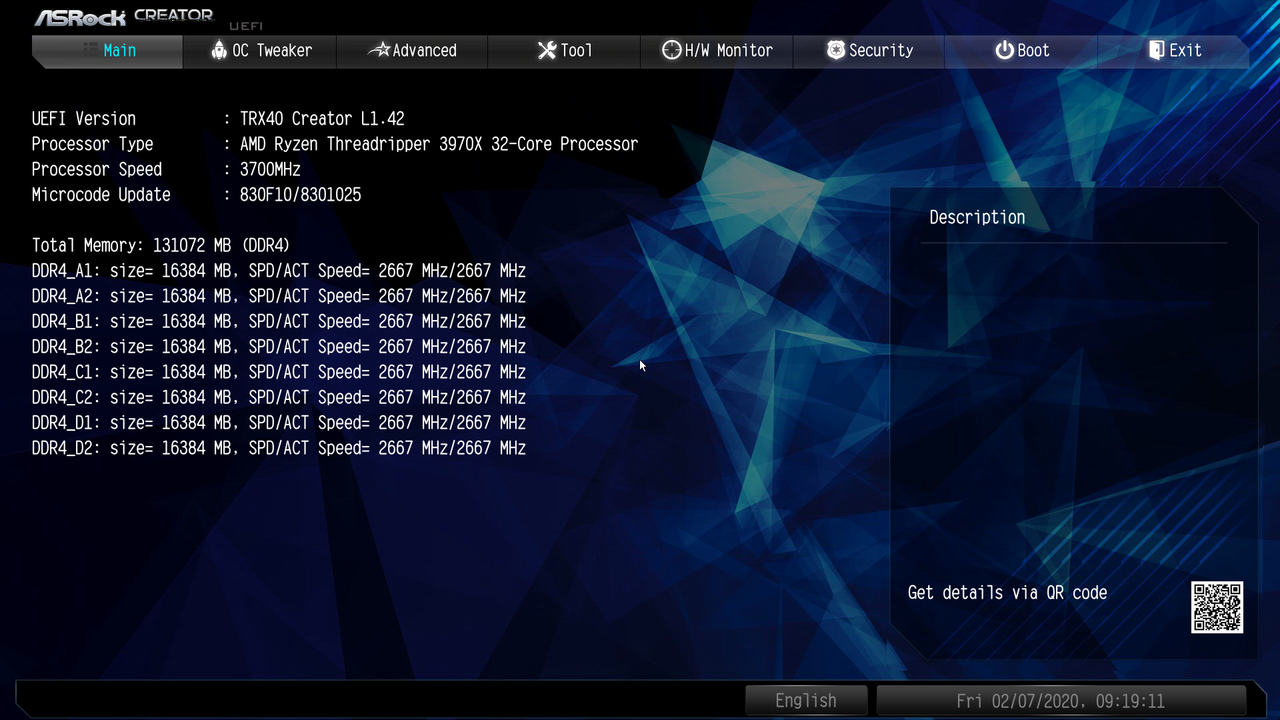
Task: Click the ASRock Creator logo
Action: click(x=124, y=17)
